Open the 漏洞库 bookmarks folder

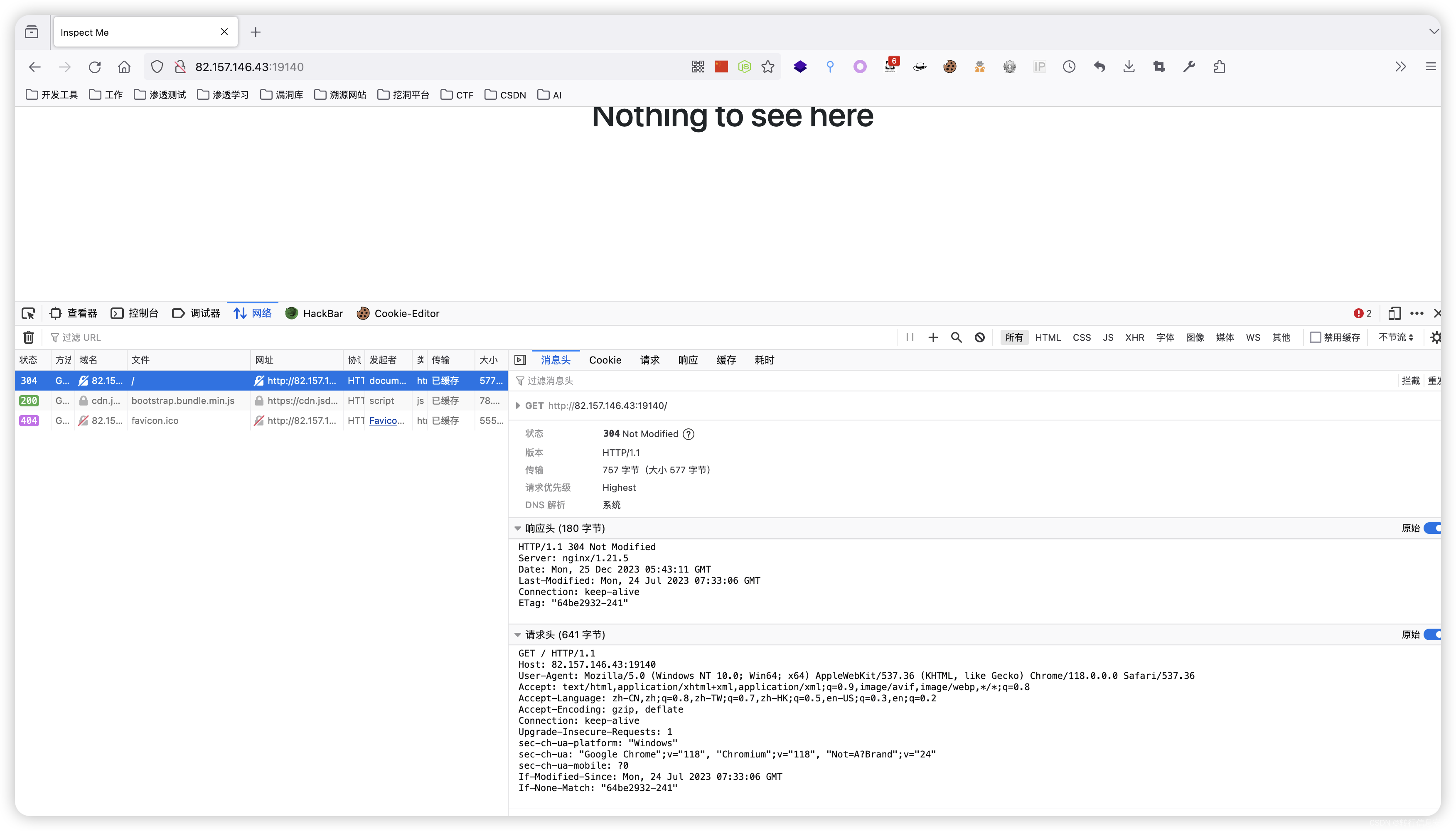(x=281, y=95)
